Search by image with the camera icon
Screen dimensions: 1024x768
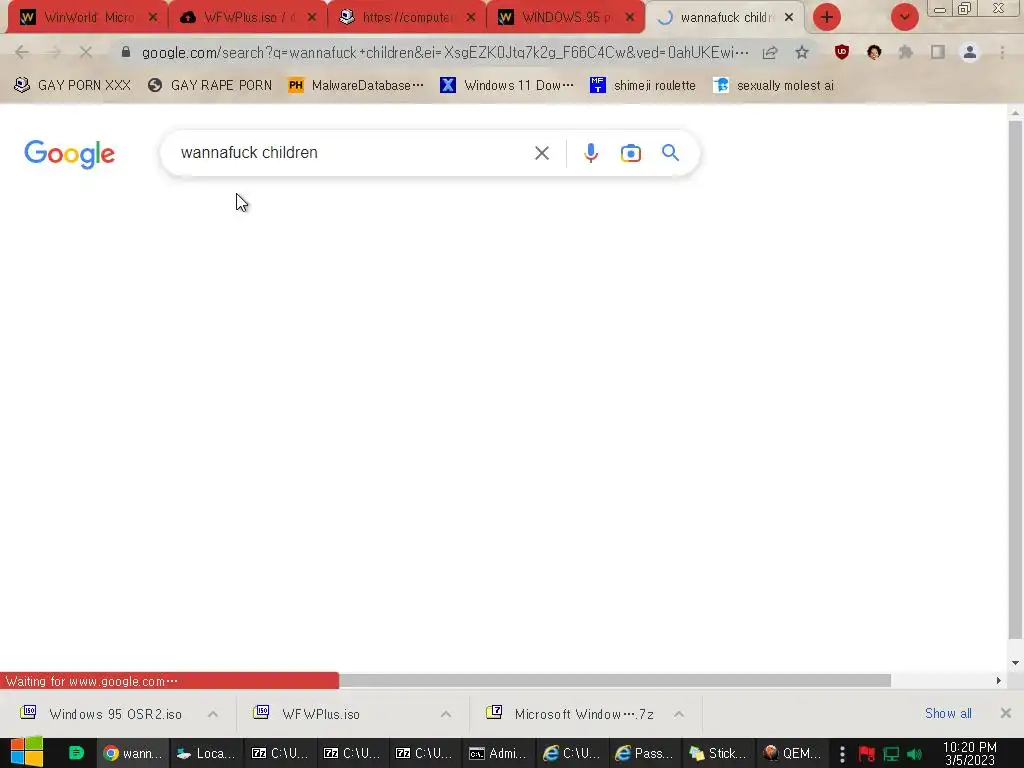[x=630, y=153]
